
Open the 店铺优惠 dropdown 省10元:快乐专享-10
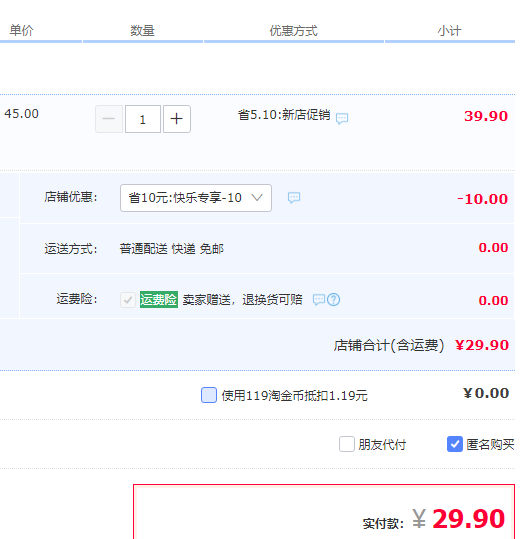coord(196,198)
